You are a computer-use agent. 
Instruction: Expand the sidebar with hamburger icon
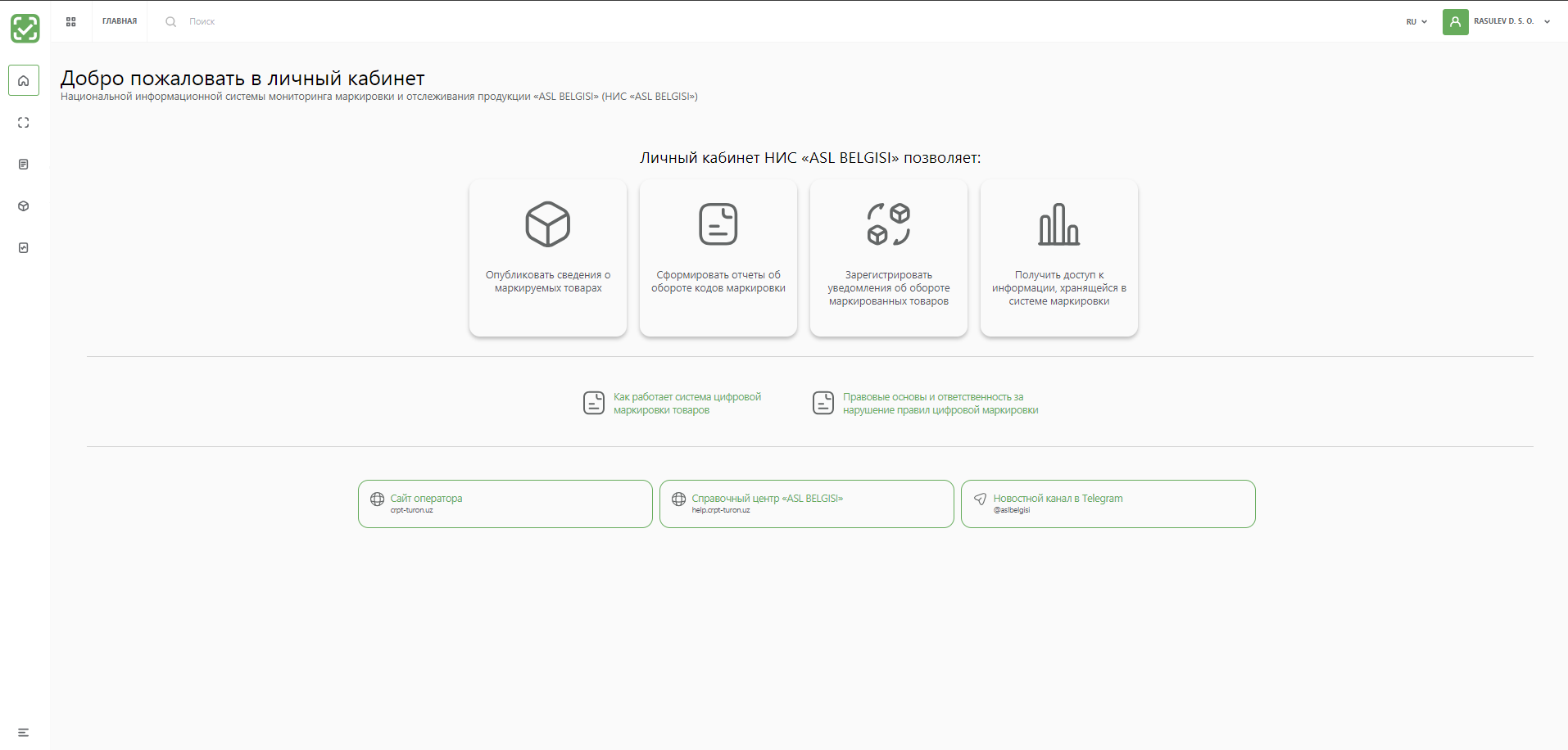click(x=24, y=733)
